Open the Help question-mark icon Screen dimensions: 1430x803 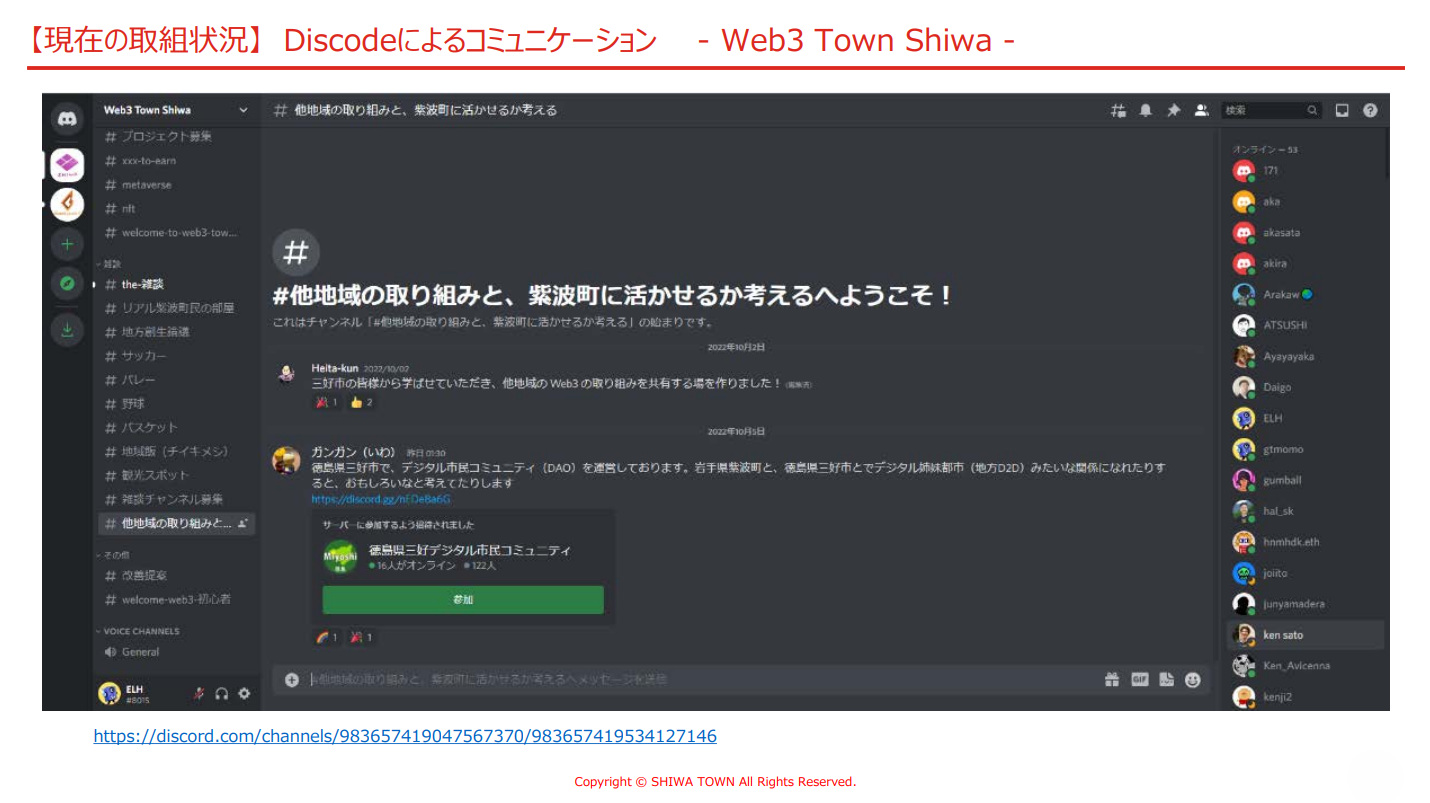pos(1370,110)
